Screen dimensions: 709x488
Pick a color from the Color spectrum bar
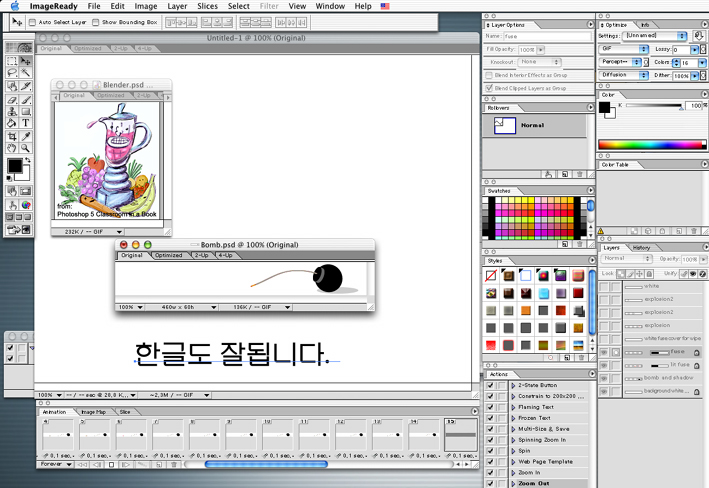[650, 145]
